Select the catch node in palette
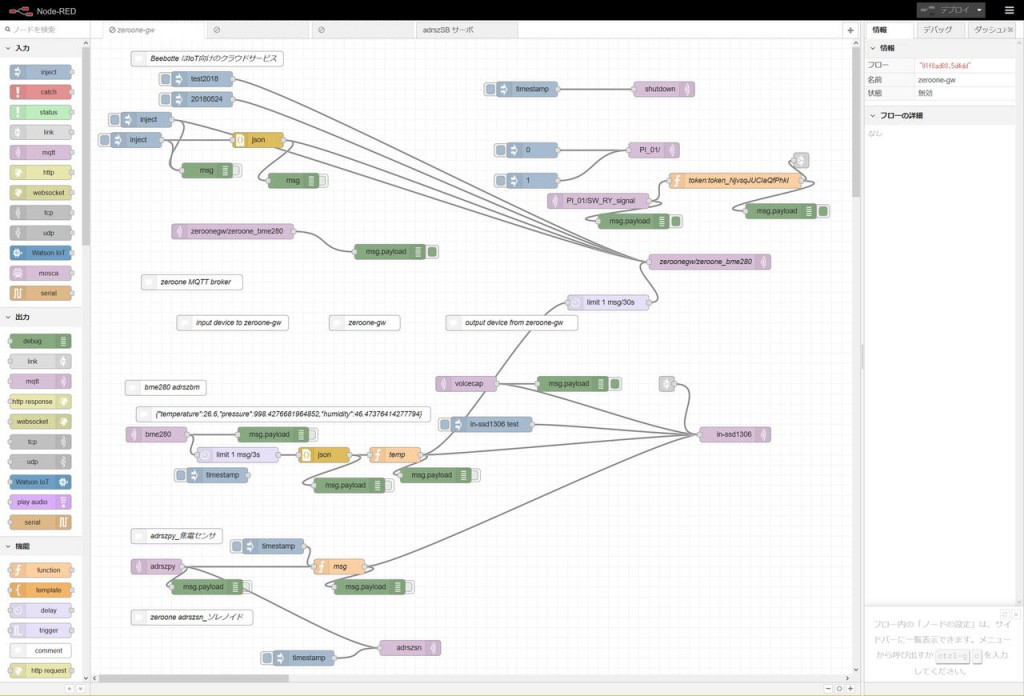The image size is (1024, 696). pyautogui.click(x=41, y=92)
